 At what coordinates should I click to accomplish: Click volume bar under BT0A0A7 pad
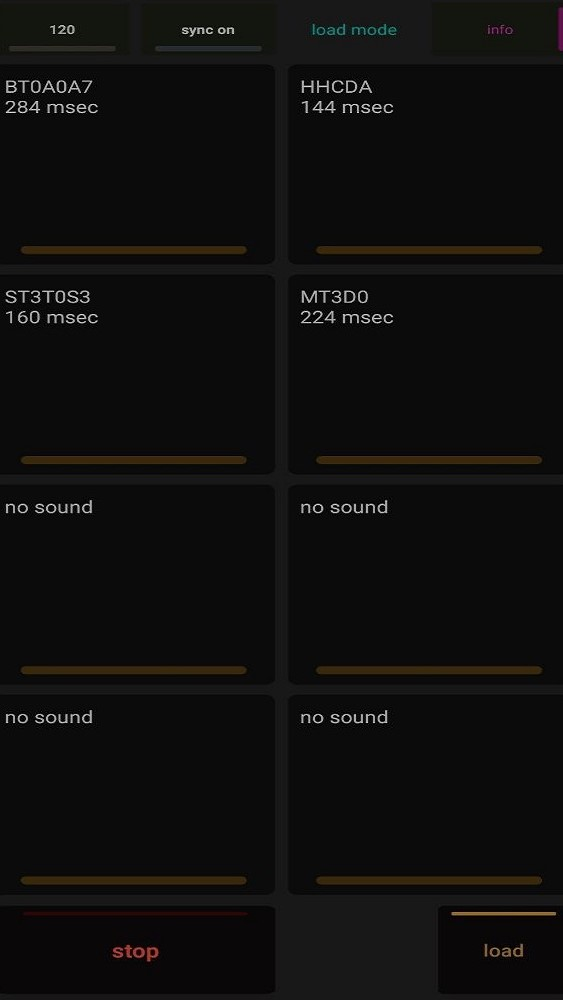[134, 250]
